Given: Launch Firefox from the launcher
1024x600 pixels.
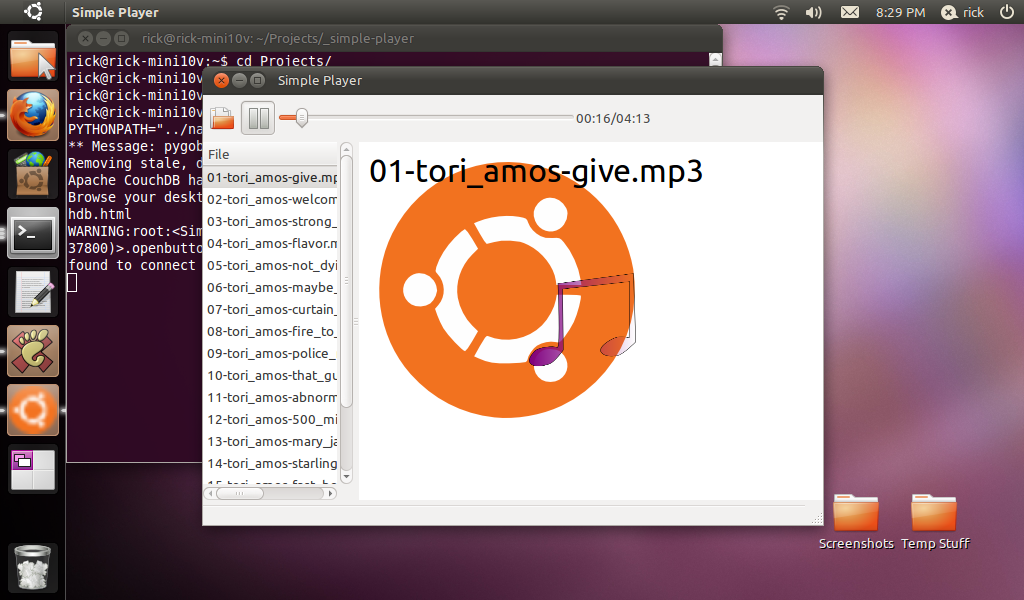Looking at the screenshot, I should point(32,114).
